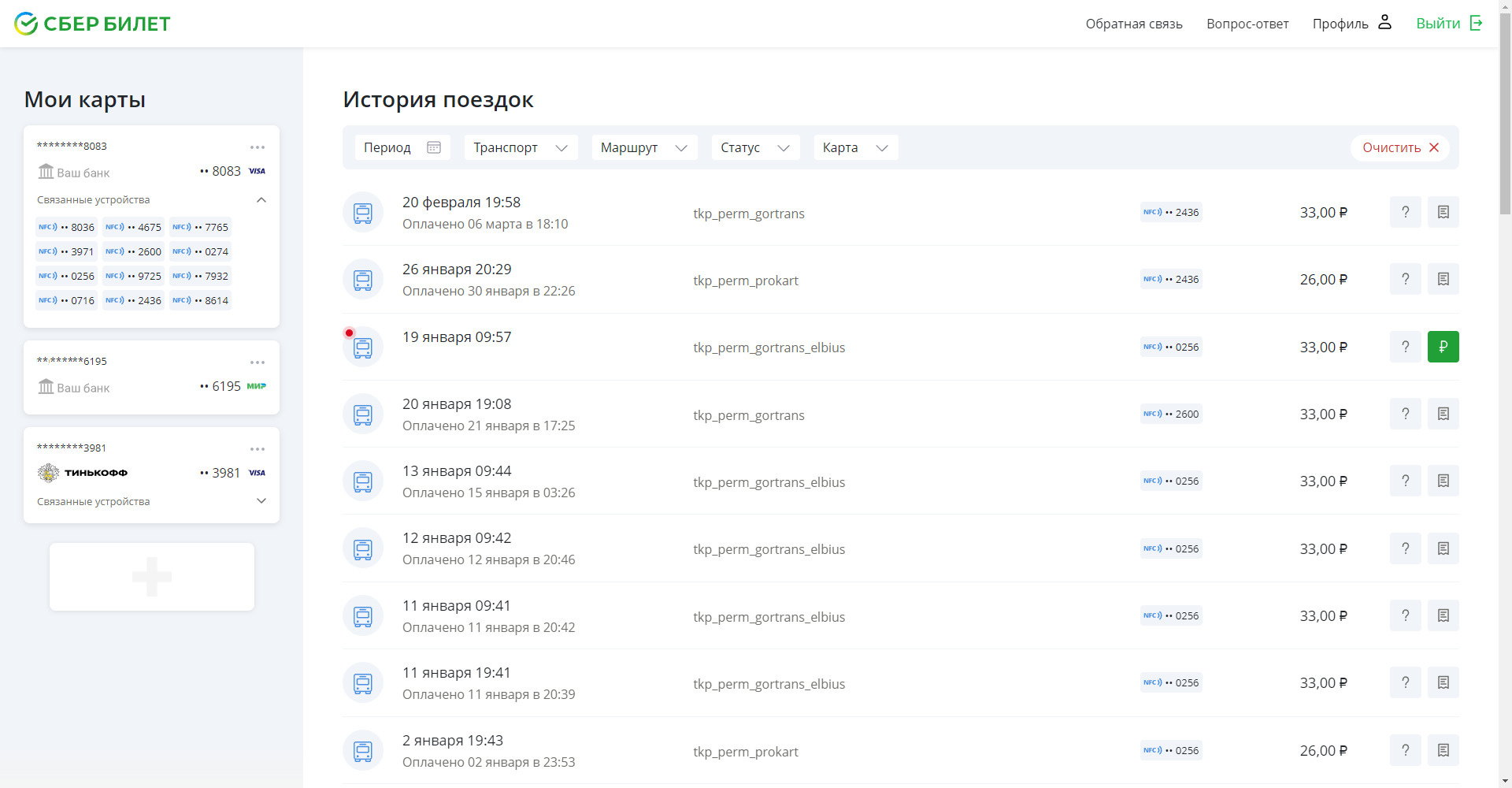Open help for 11 января 09:41 trip
This screenshot has width=1512, height=788.
[1405, 615]
